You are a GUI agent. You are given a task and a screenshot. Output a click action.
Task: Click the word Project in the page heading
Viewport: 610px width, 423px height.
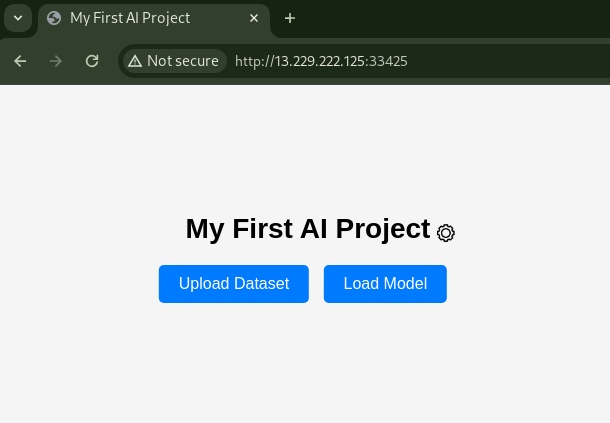[383, 229]
